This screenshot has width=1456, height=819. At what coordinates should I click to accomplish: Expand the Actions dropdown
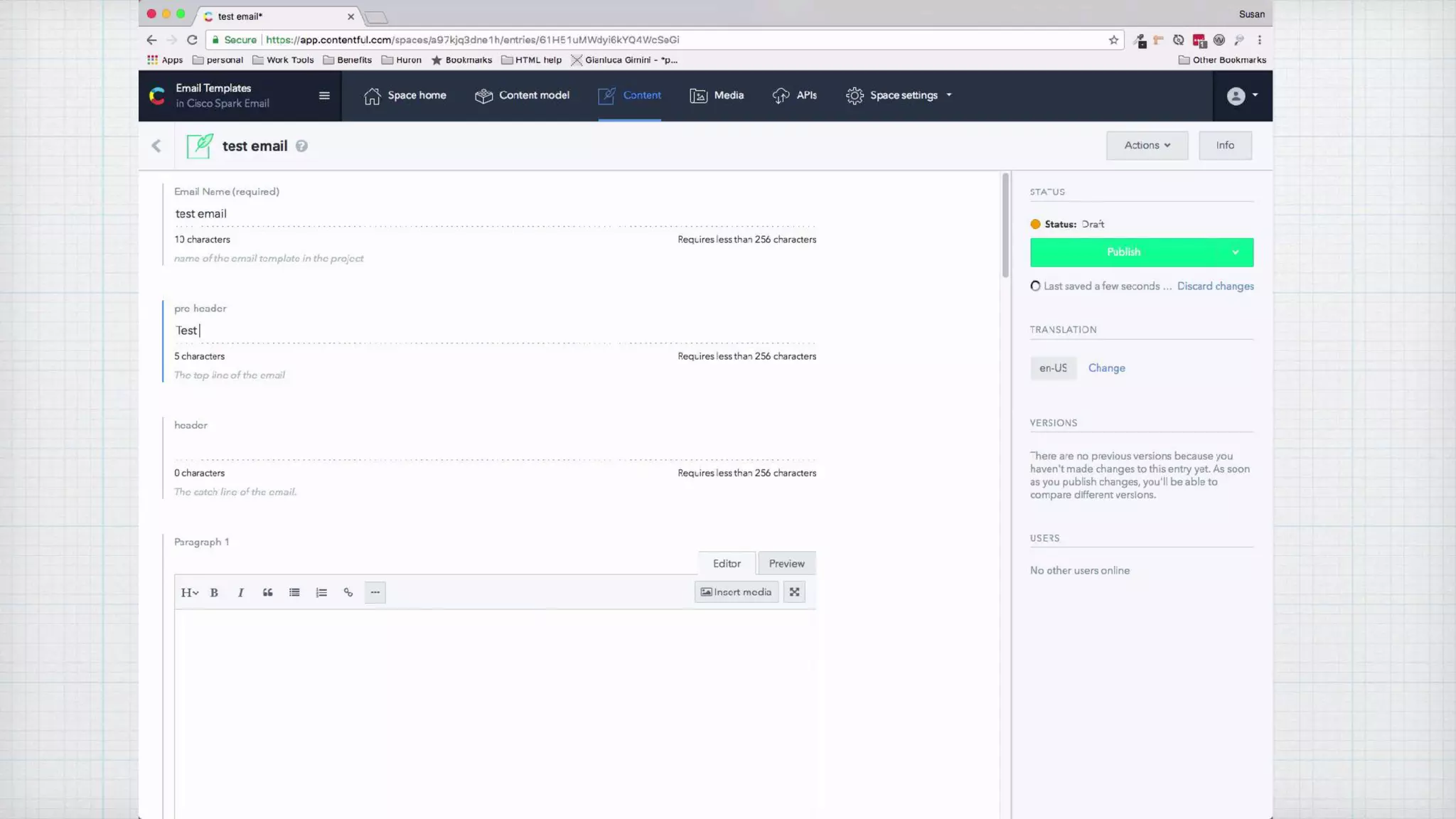coord(1147,145)
